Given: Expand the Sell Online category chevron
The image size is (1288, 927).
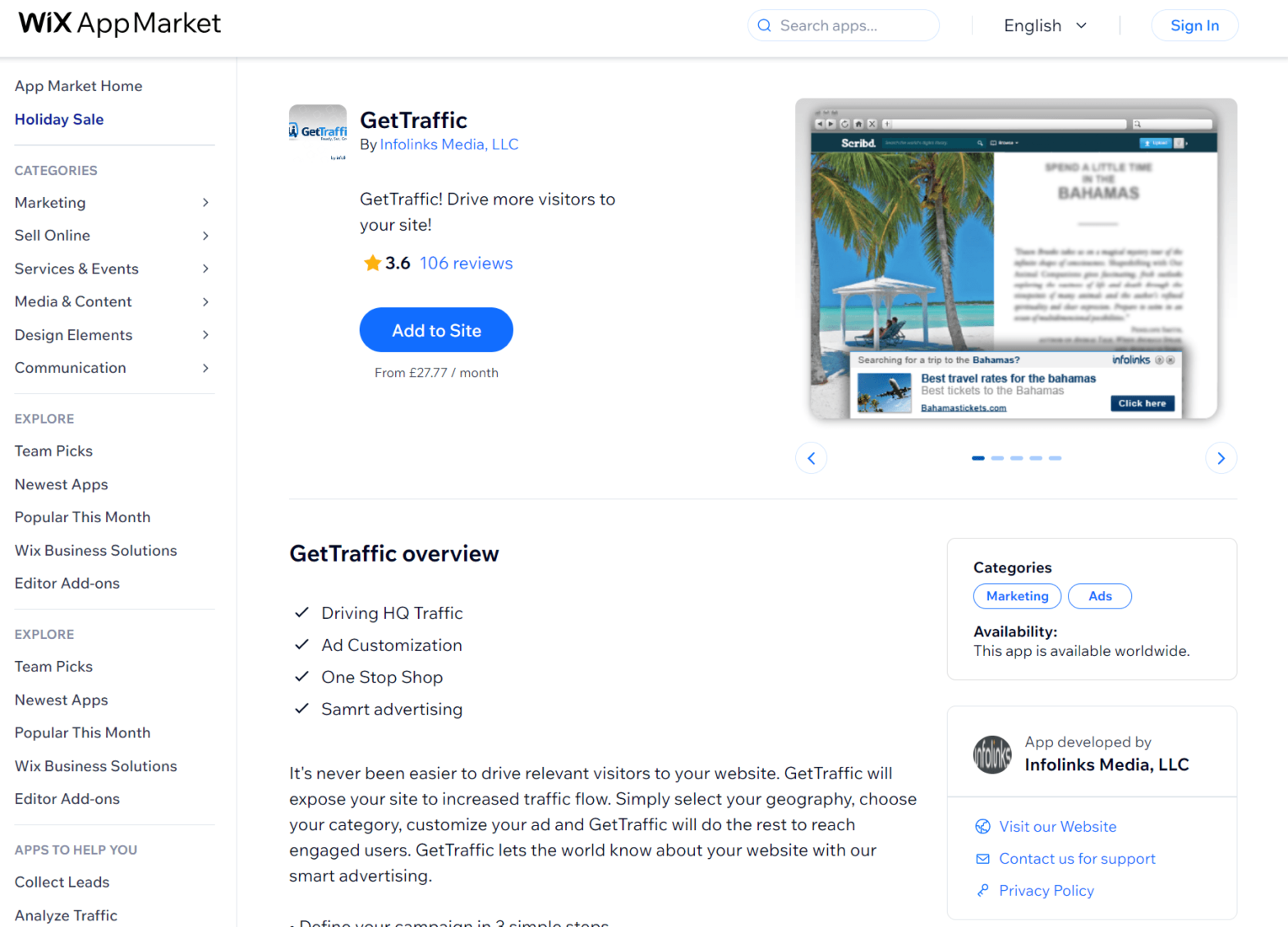Looking at the screenshot, I should click(205, 236).
